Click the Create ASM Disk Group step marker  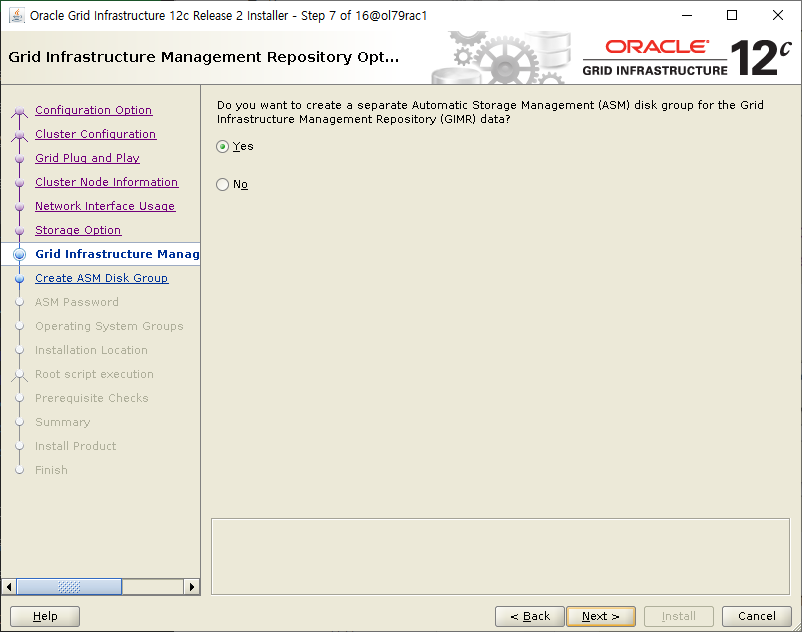tap(19, 279)
